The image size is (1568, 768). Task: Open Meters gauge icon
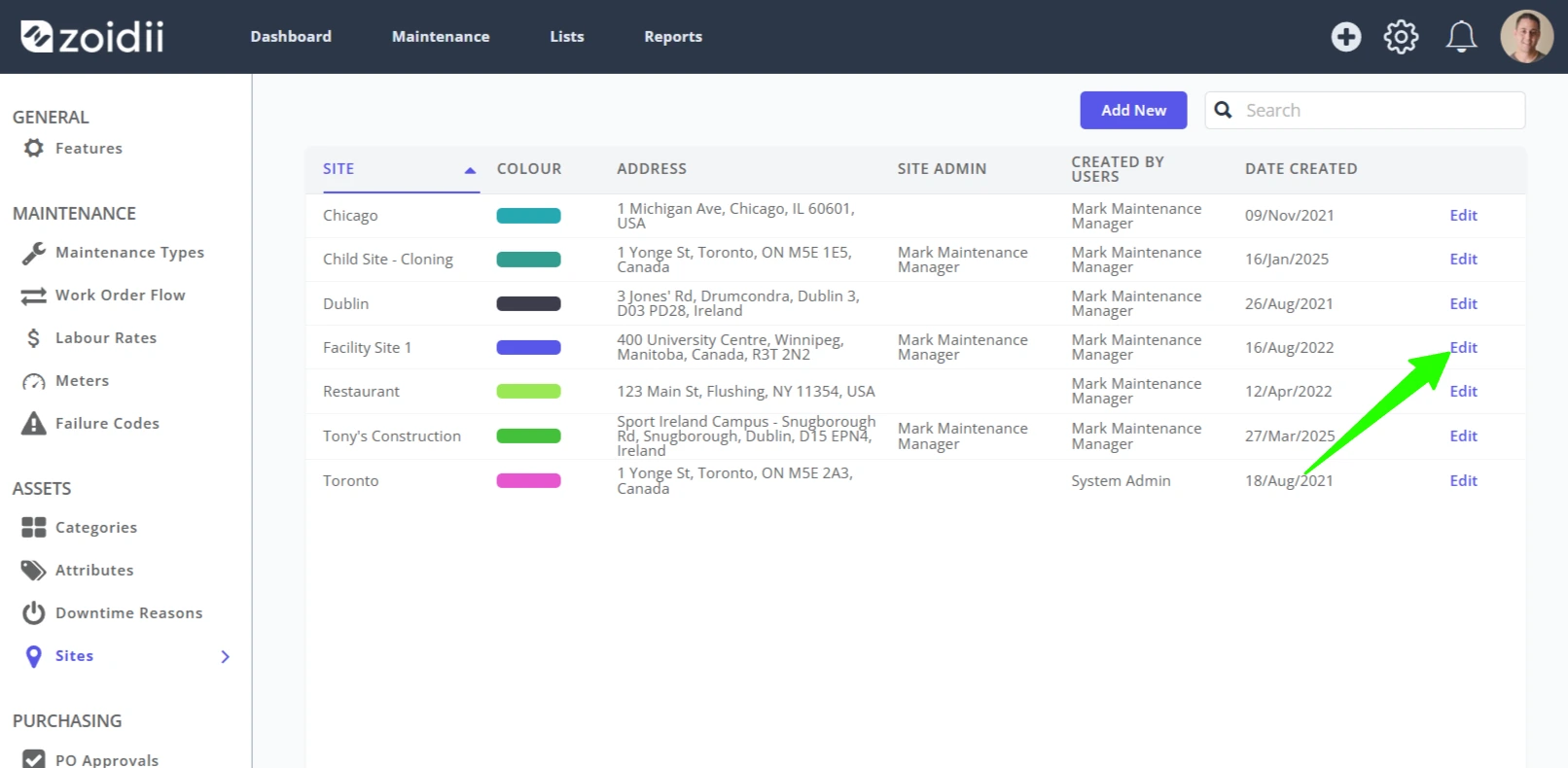pos(34,381)
